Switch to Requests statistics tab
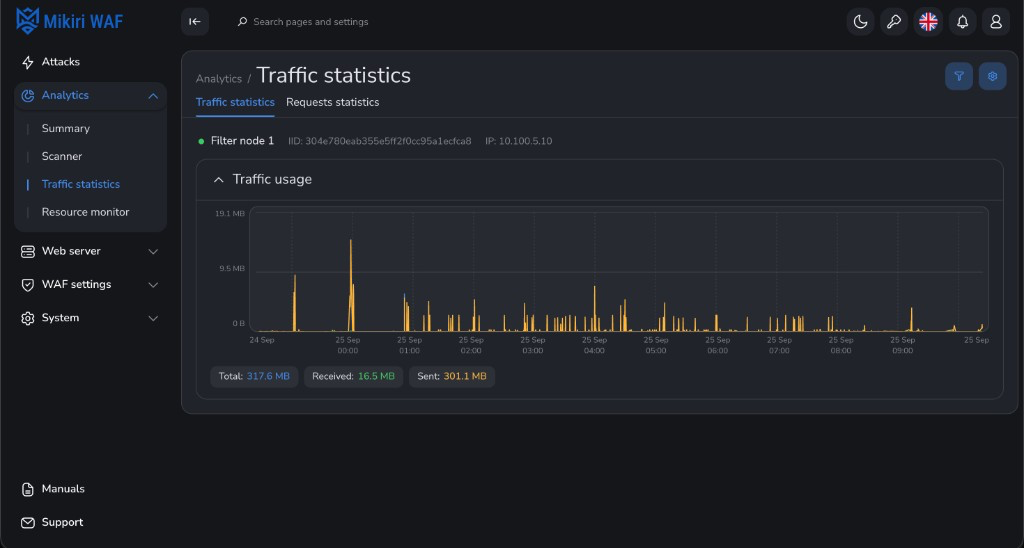The image size is (1024, 548). 332,102
